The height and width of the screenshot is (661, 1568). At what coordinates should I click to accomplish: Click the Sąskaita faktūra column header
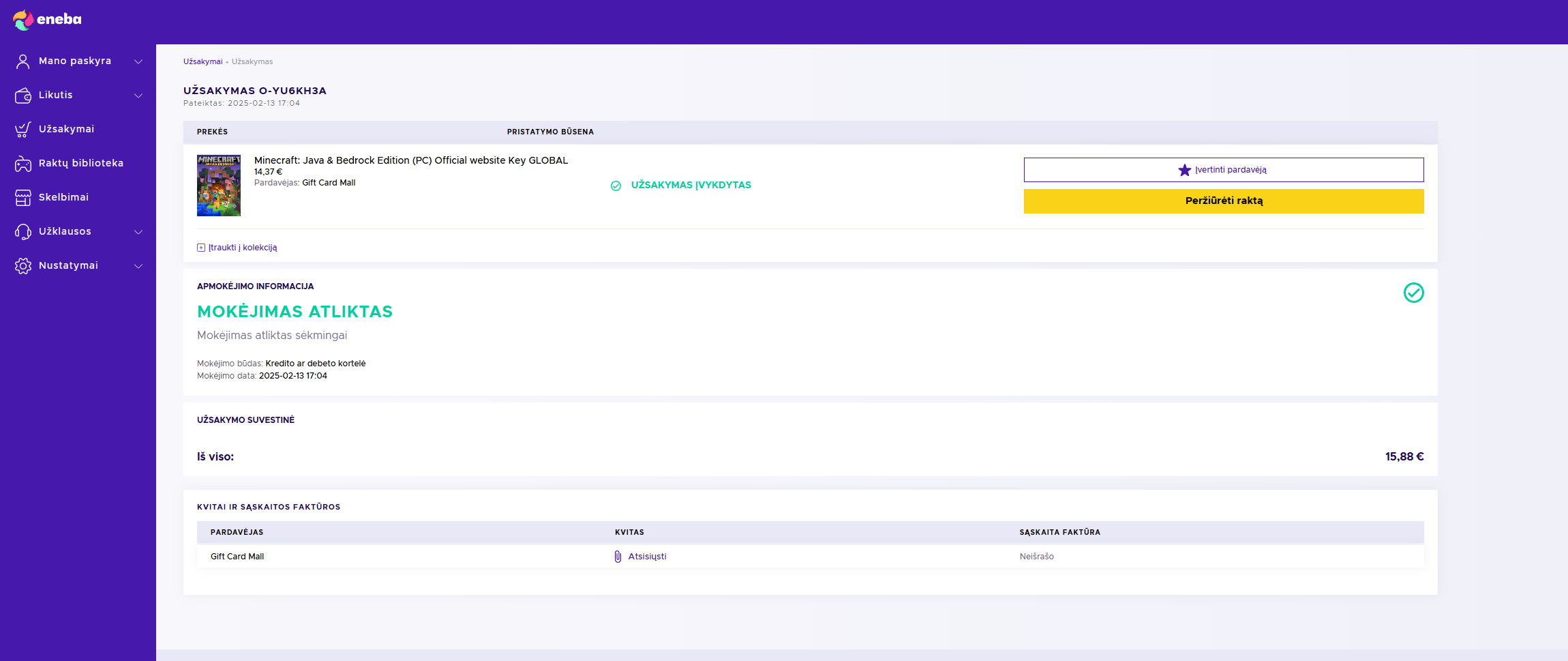pyautogui.click(x=1060, y=533)
